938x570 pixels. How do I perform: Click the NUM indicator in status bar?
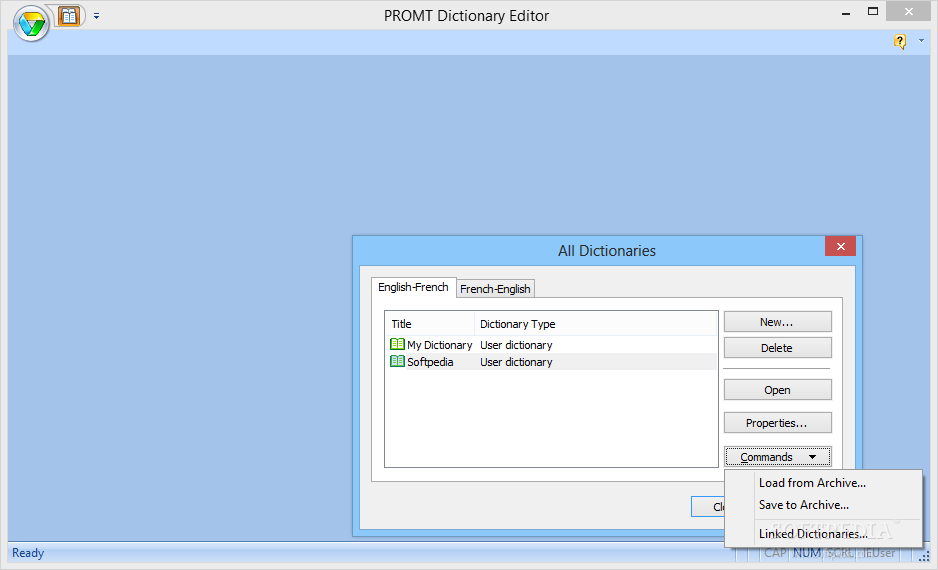[807, 553]
